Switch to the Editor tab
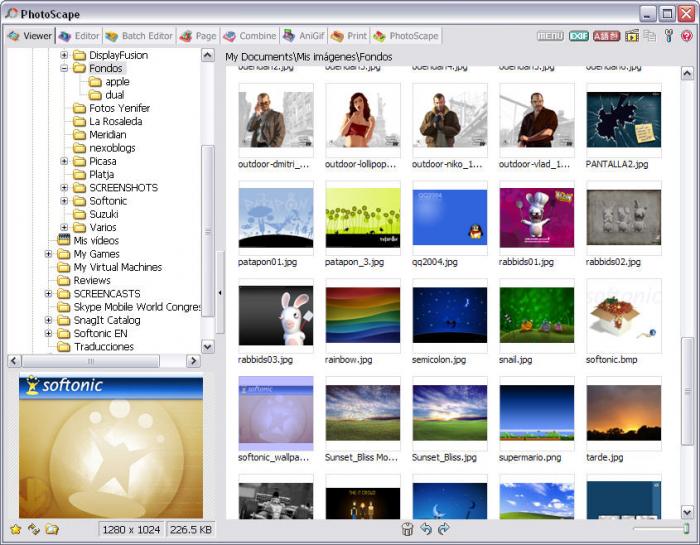Image resolution: width=700 pixels, height=545 pixels. click(79, 36)
